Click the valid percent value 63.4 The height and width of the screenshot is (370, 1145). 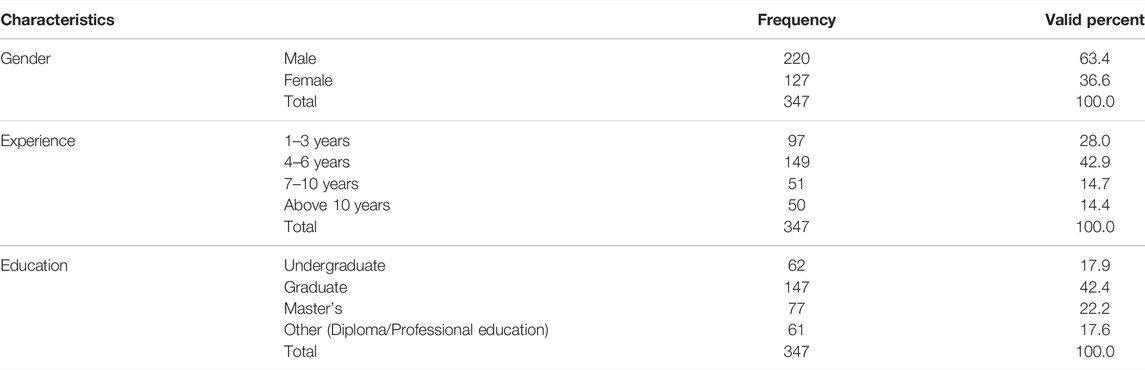[x=1100, y=58]
